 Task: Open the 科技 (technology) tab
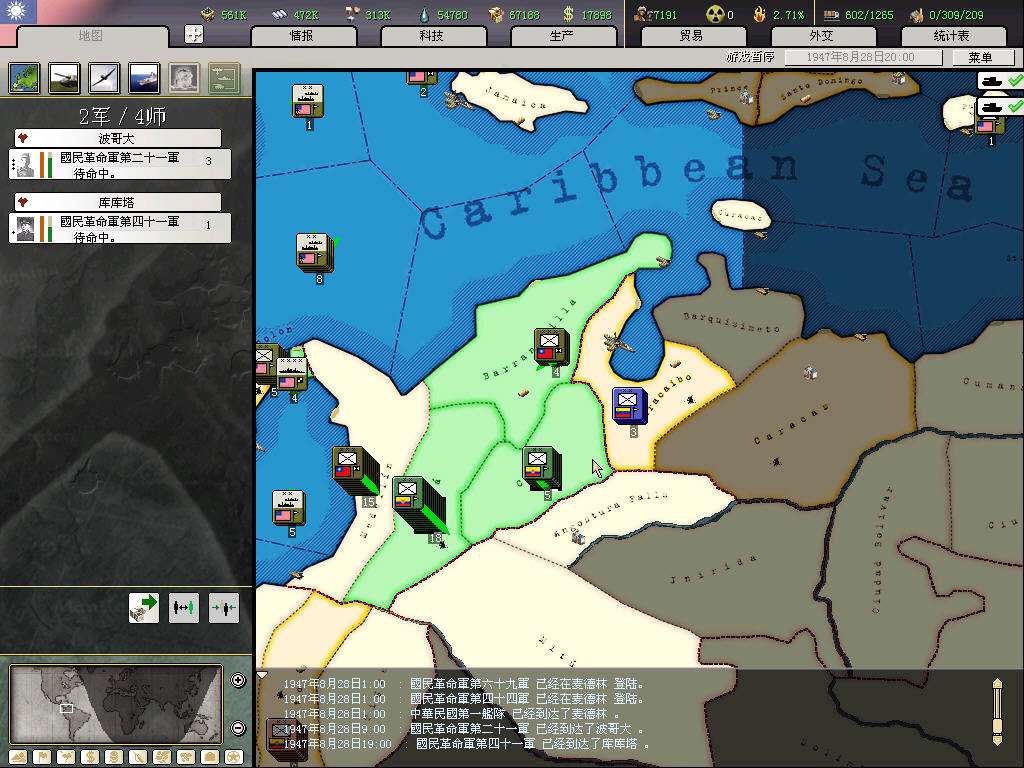[x=431, y=36]
